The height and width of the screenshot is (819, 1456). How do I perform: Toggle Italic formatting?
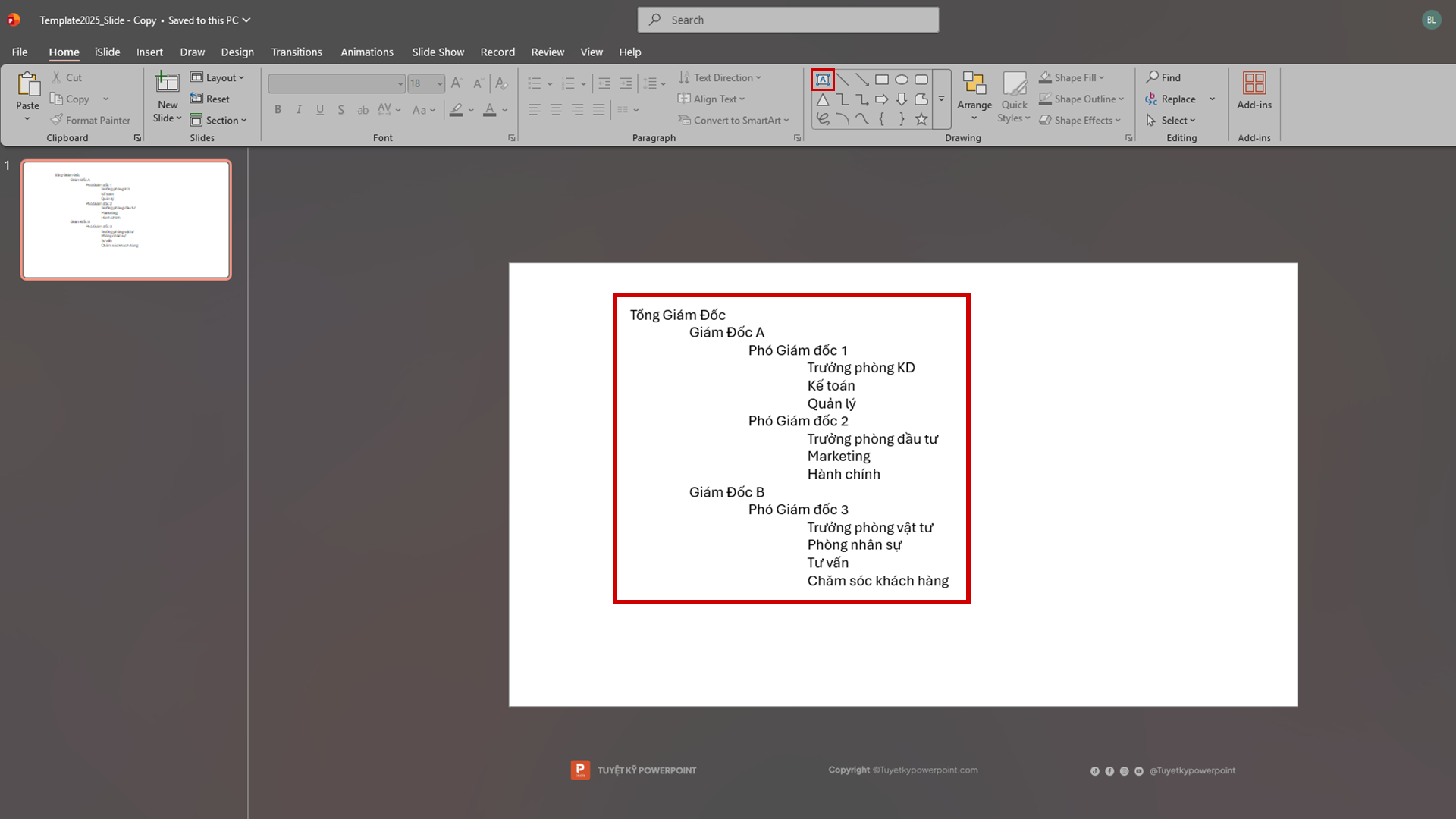pos(299,110)
